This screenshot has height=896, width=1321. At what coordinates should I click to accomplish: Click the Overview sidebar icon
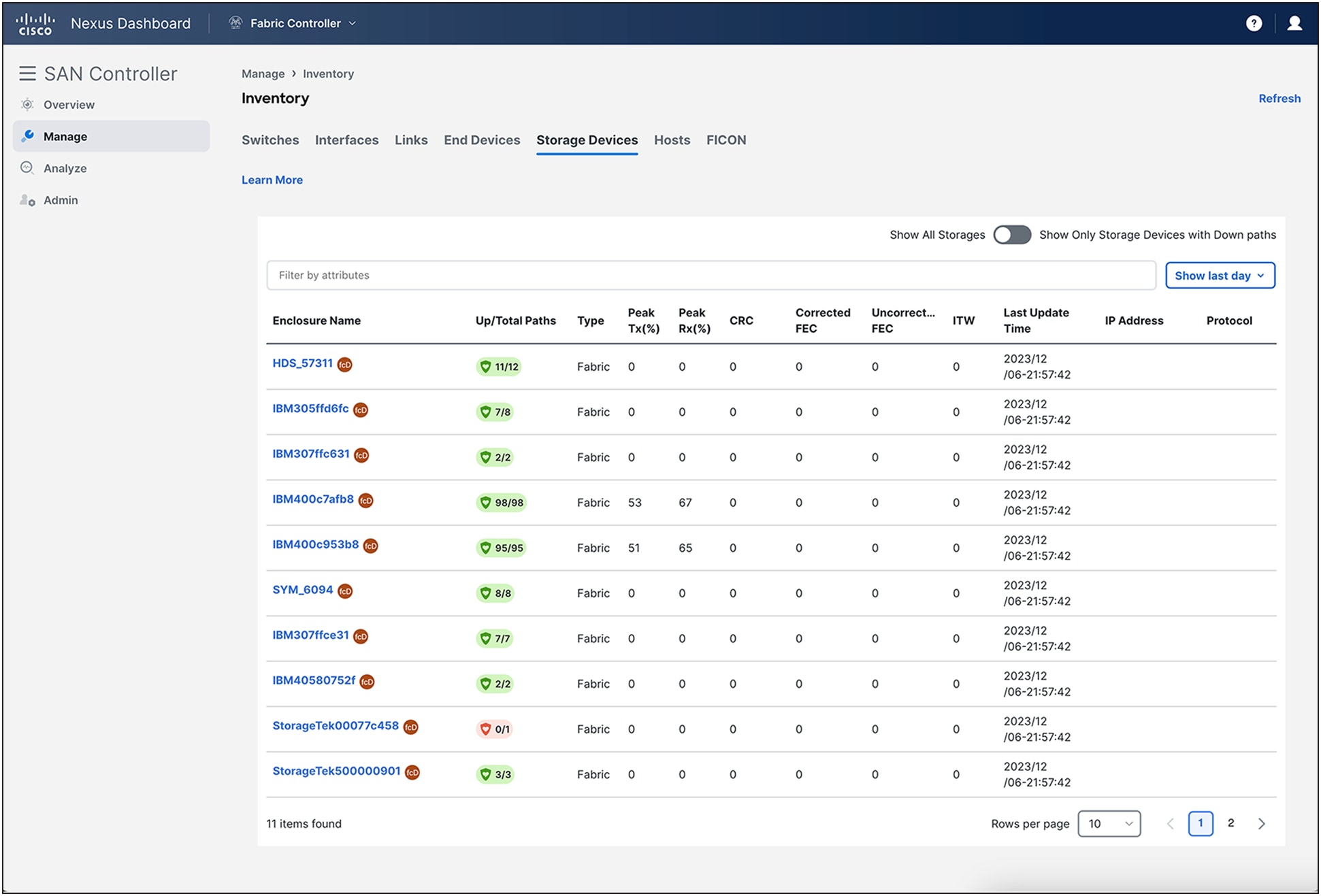[x=27, y=105]
